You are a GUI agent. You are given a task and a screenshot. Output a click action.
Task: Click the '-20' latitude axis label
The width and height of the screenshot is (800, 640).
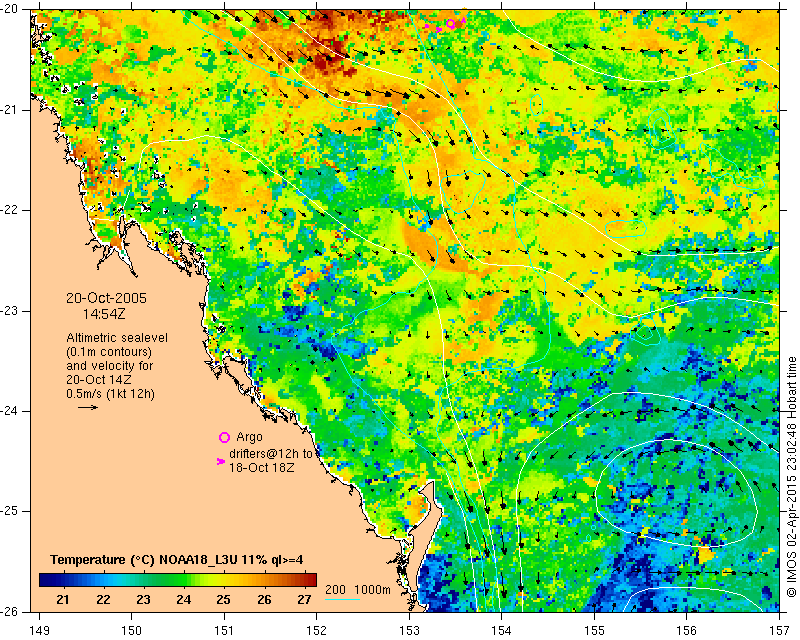(x=11, y=10)
